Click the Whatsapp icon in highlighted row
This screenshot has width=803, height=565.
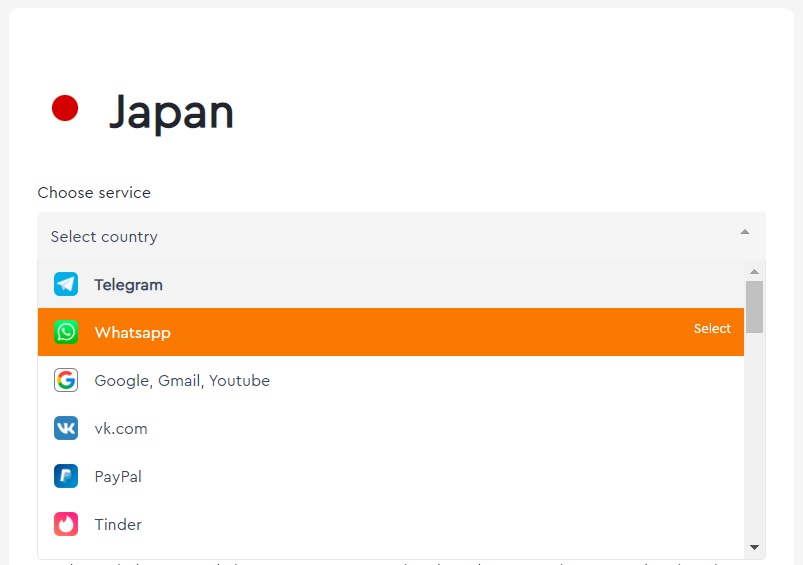point(66,332)
